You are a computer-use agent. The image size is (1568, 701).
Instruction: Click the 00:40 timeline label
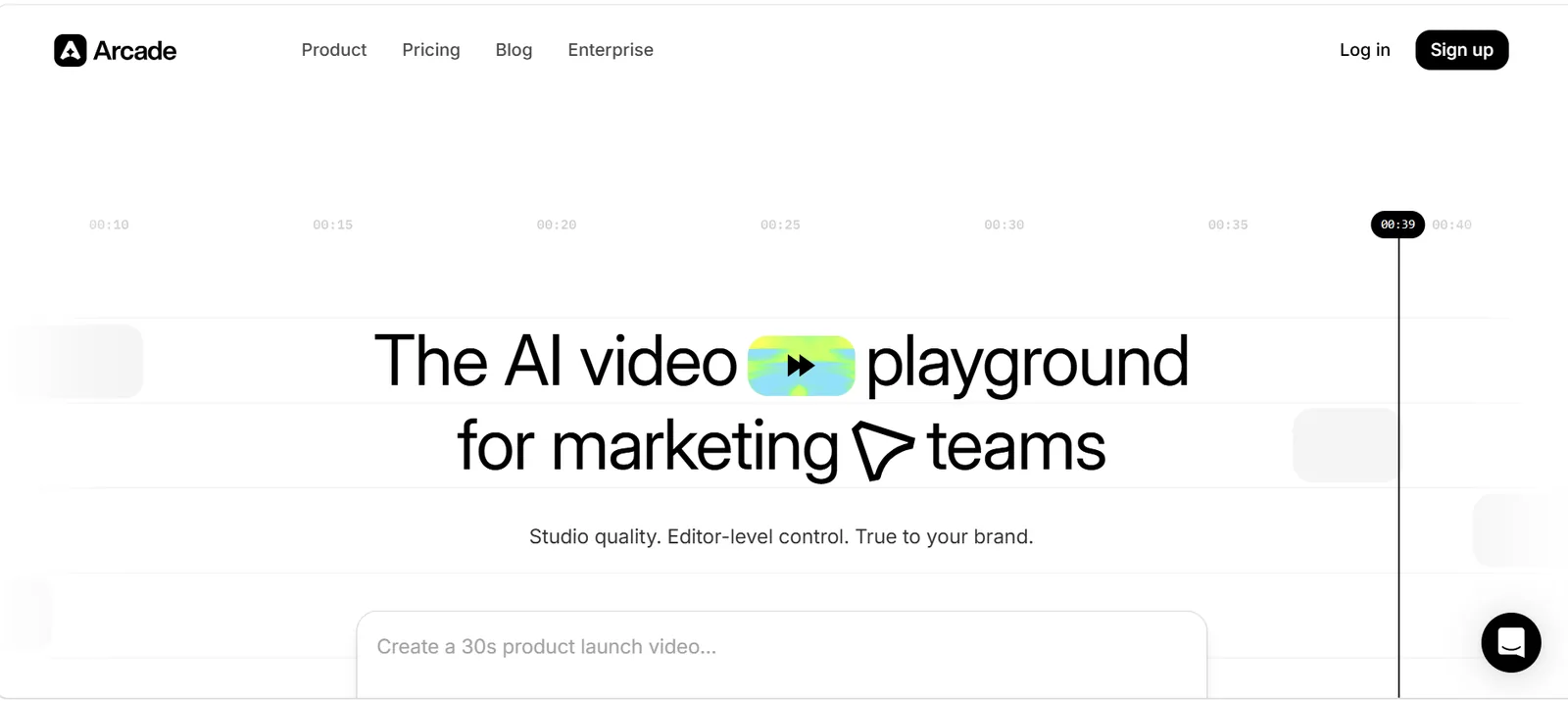(x=1451, y=225)
